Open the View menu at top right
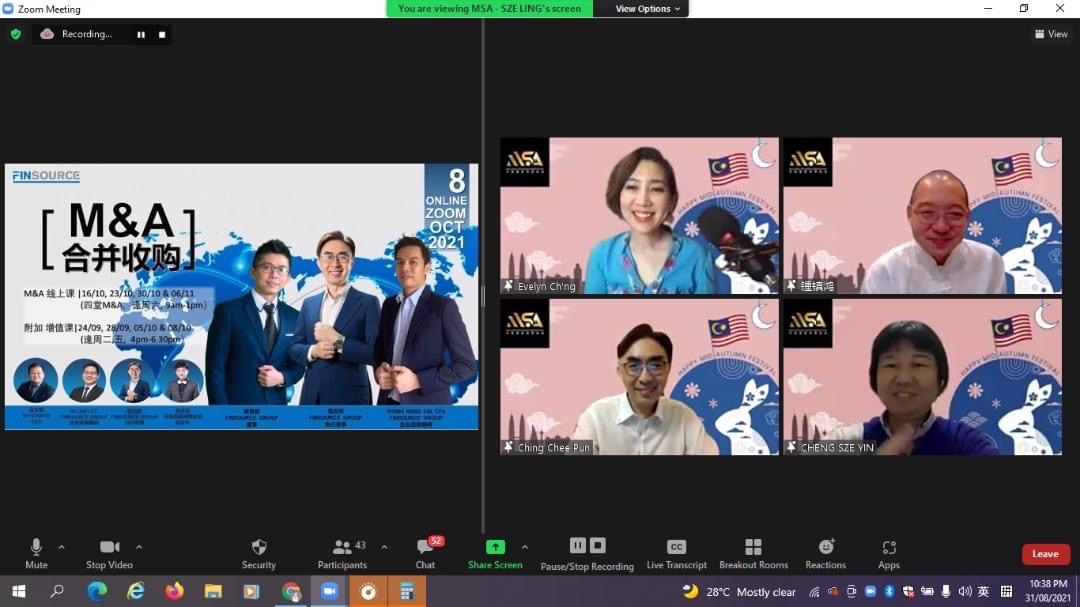 tap(1051, 33)
